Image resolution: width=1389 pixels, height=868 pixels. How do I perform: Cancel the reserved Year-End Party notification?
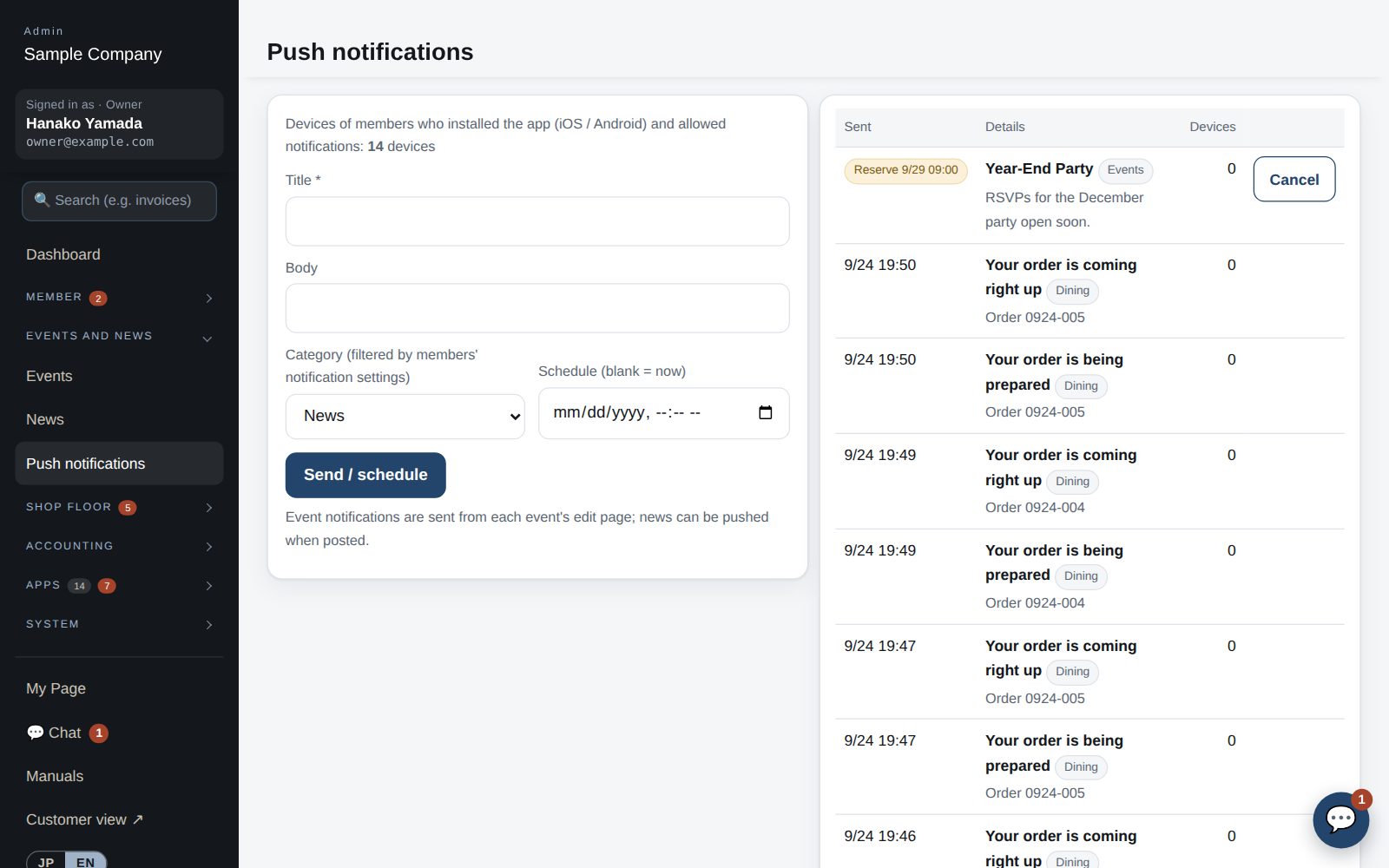click(1294, 180)
